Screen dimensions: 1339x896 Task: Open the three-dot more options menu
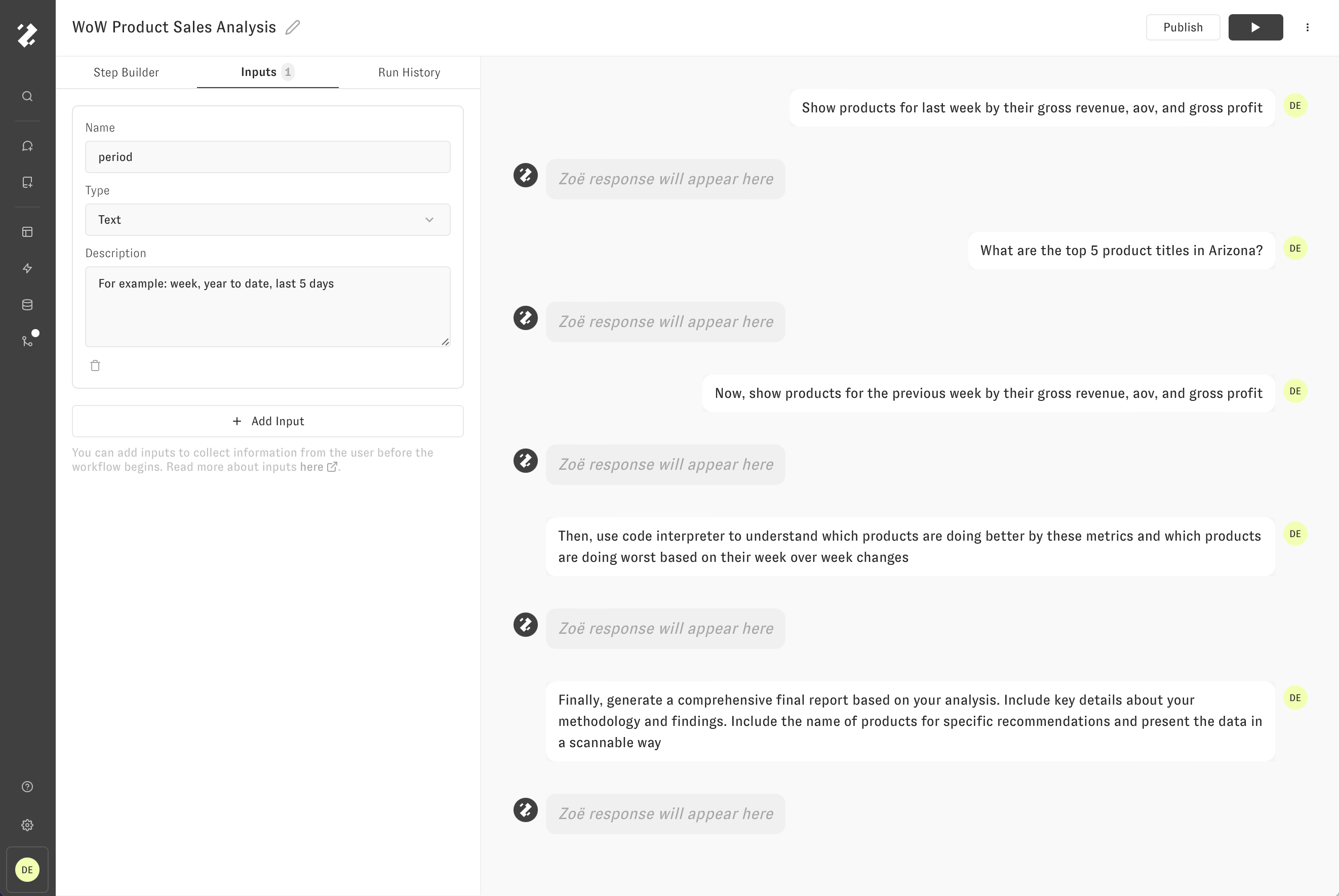click(x=1308, y=27)
